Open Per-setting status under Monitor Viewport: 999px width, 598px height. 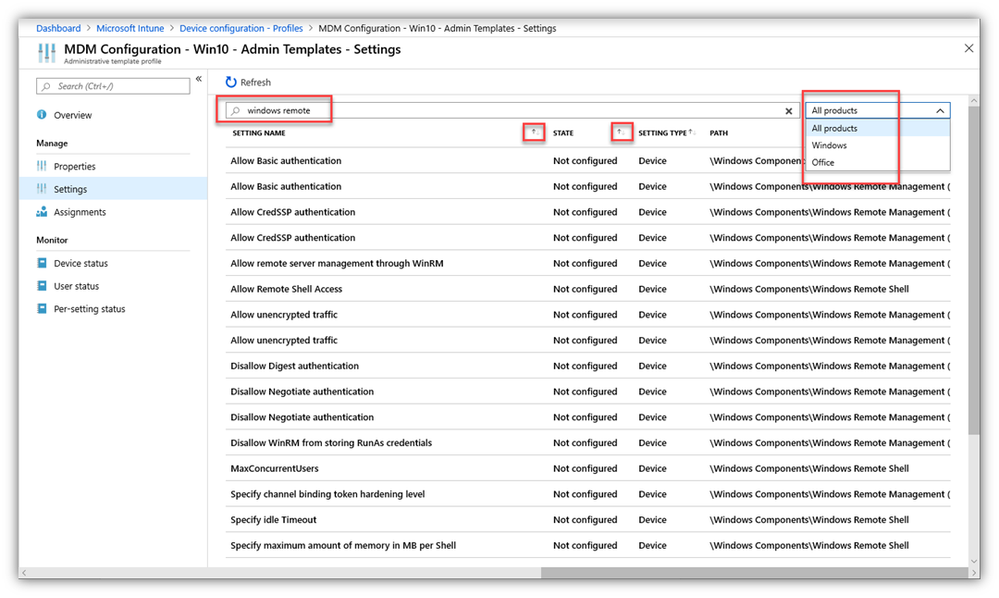pyautogui.click(x=89, y=309)
